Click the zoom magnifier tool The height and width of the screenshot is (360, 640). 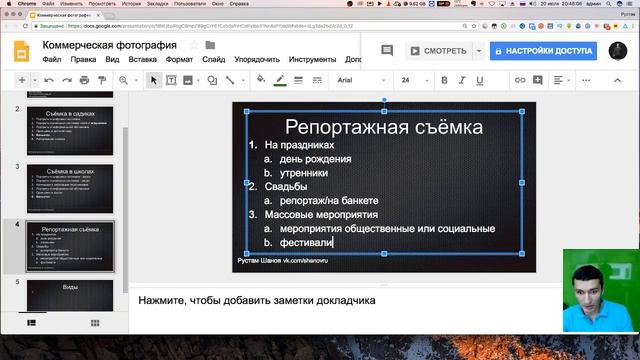tap(123, 80)
